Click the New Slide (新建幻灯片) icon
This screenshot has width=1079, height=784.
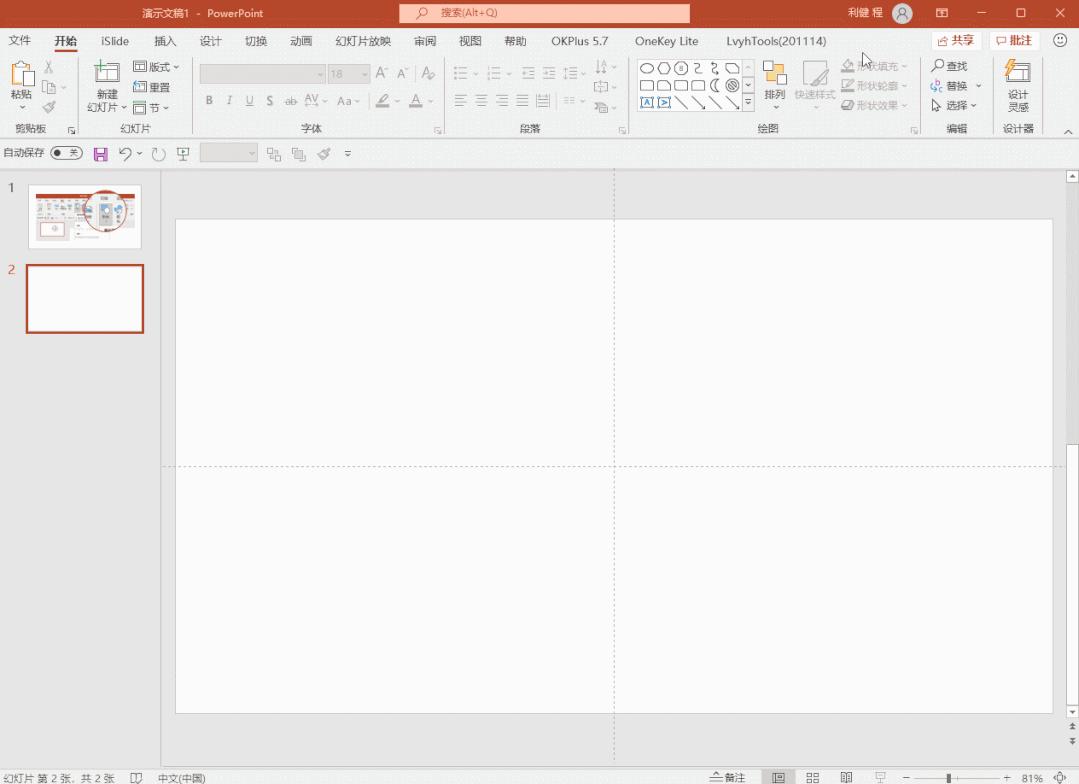(106, 74)
